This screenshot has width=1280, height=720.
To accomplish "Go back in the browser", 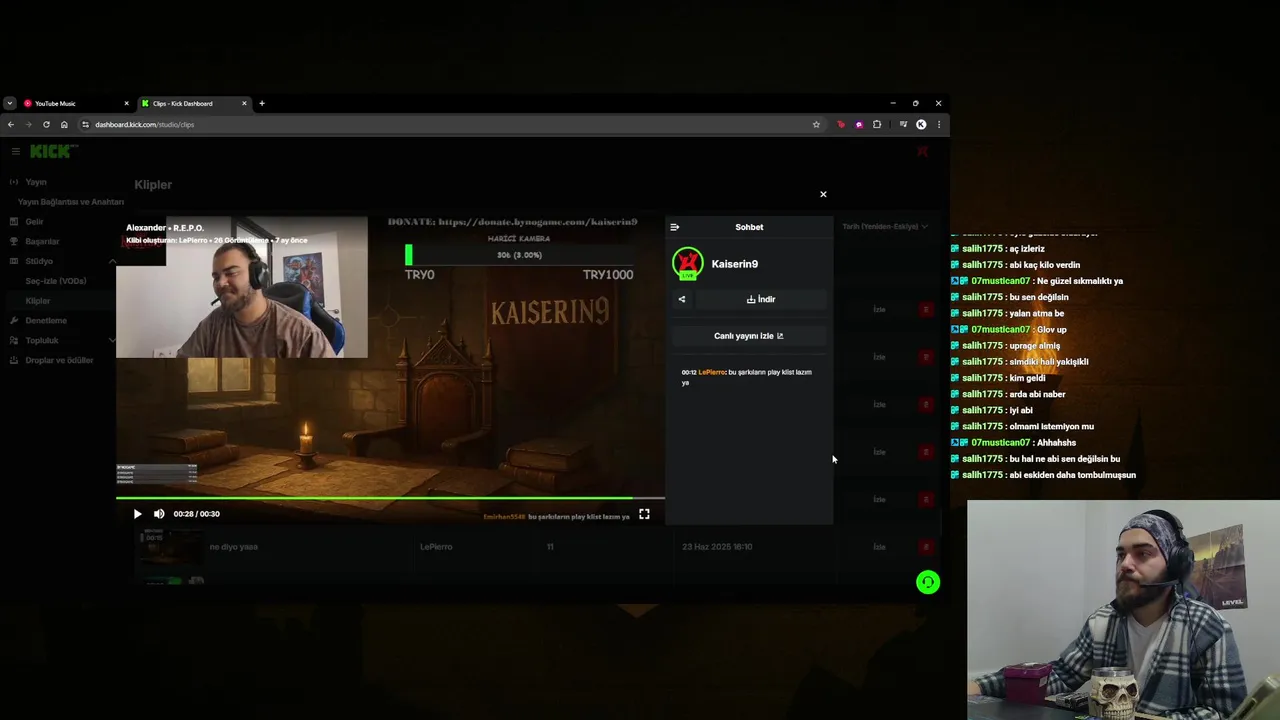I will click(11, 125).
